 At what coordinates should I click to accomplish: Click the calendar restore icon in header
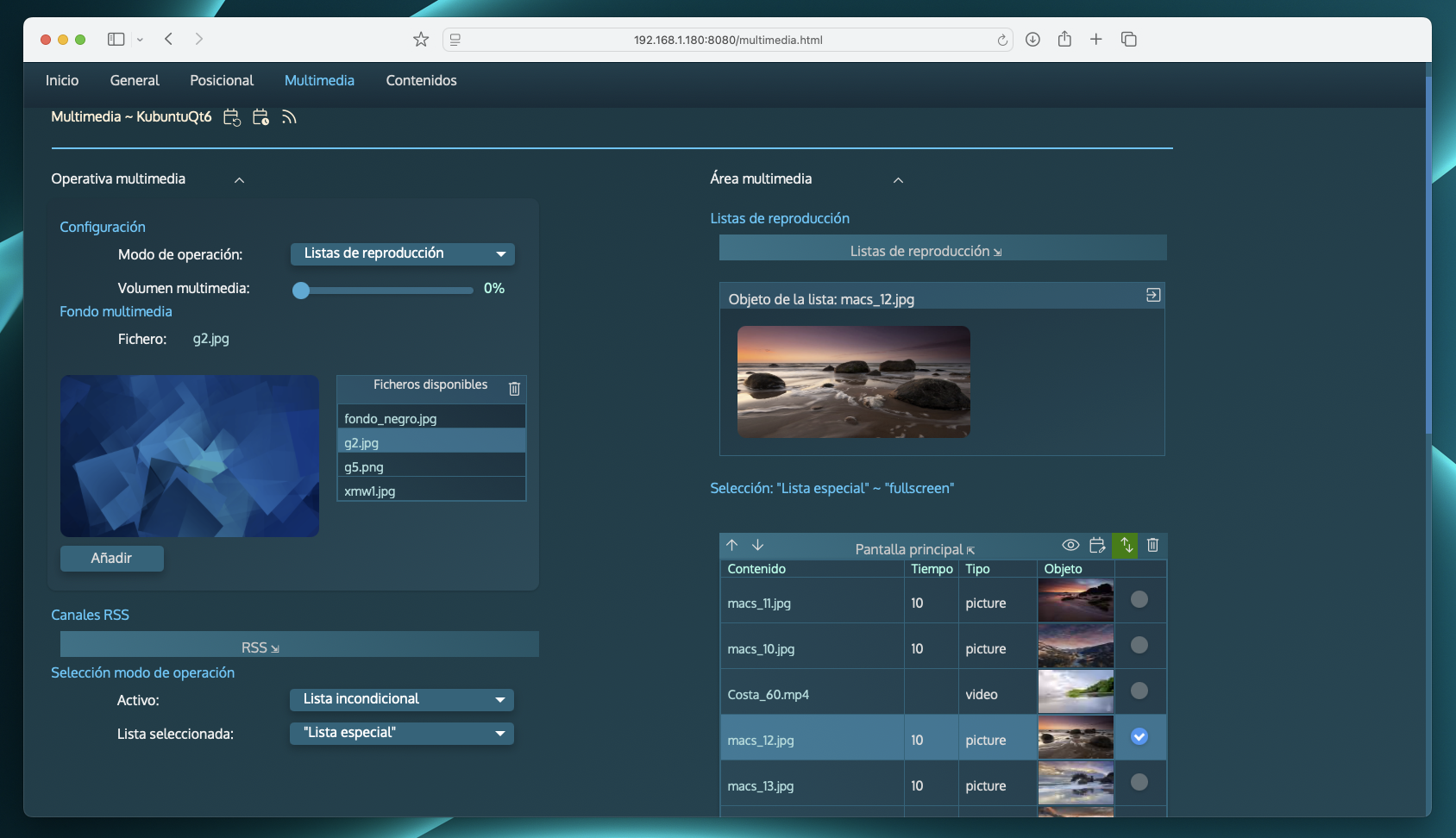tap(231, 117)
